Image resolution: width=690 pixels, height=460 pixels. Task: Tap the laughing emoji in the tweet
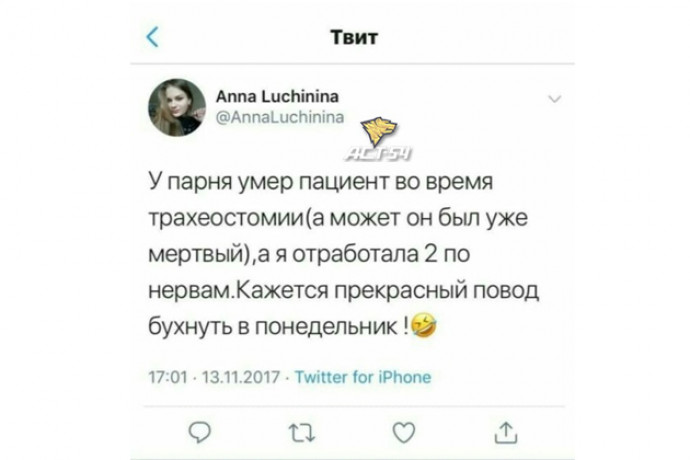tap(424, 325)
